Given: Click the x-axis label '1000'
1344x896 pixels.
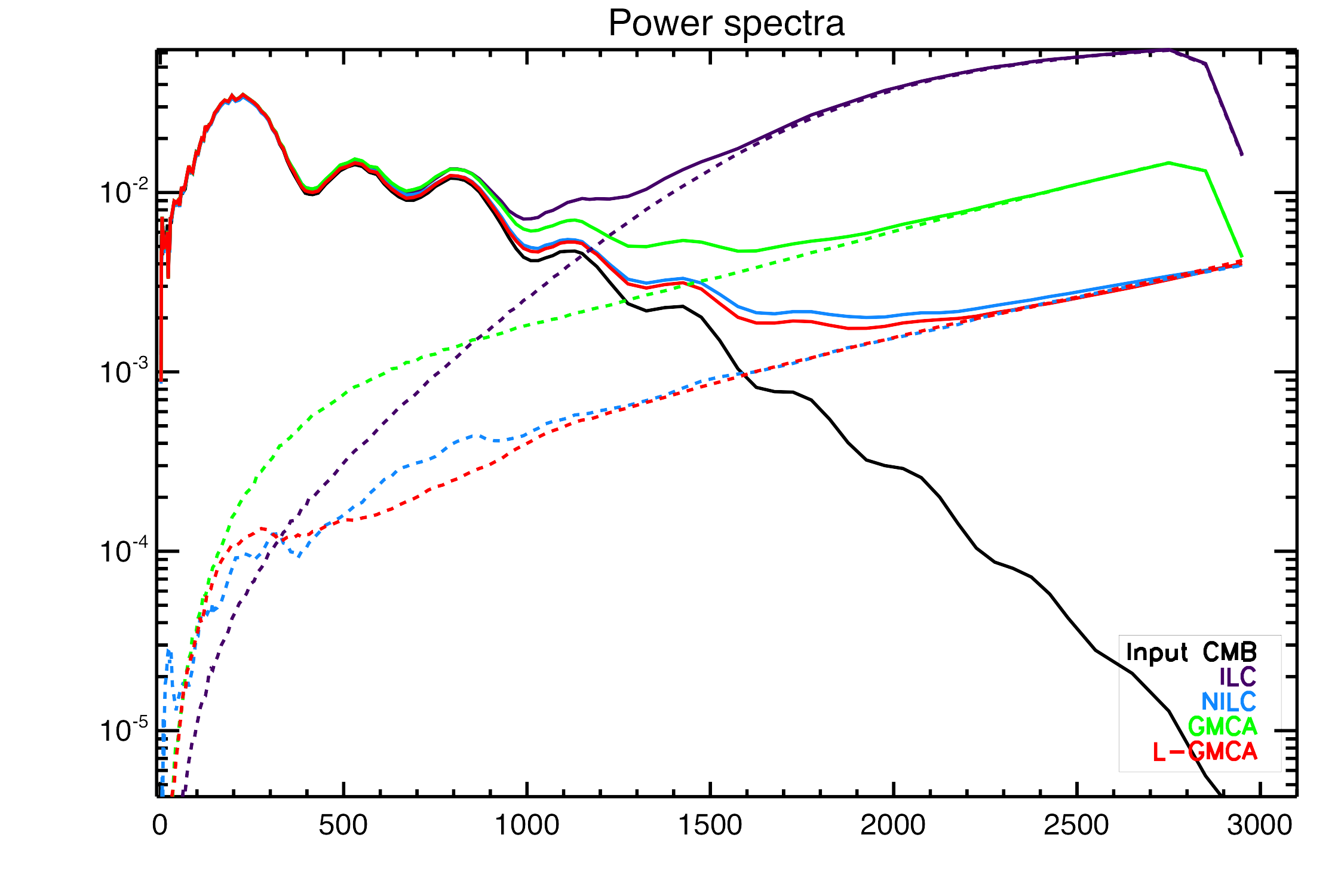Looking at the screenshot, I should click(x=527, y=826).
